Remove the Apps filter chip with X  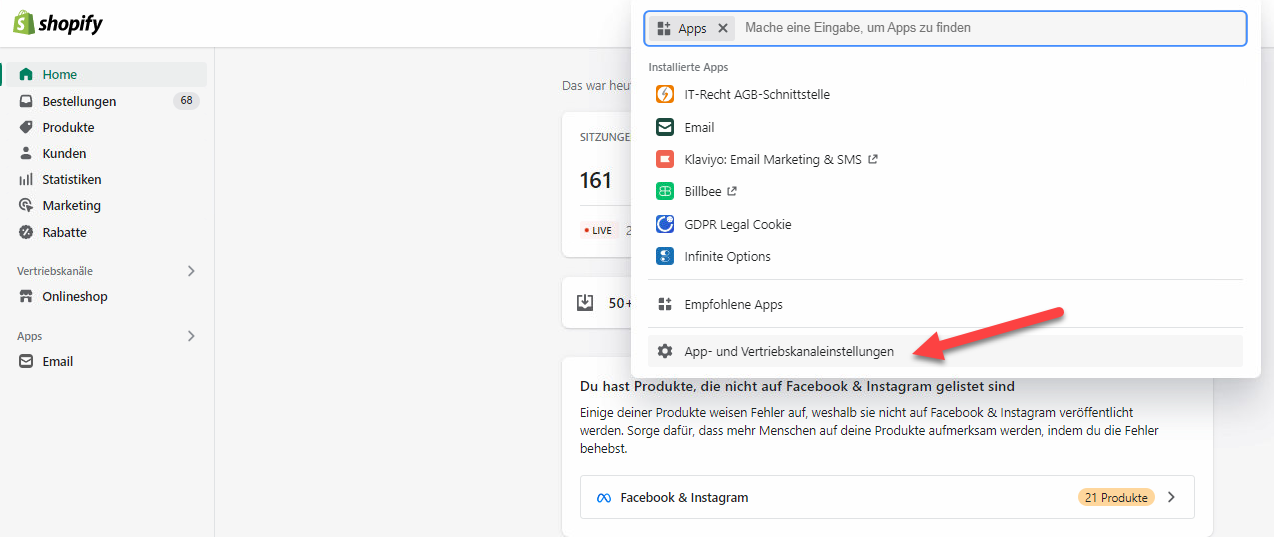click(723, 28)
